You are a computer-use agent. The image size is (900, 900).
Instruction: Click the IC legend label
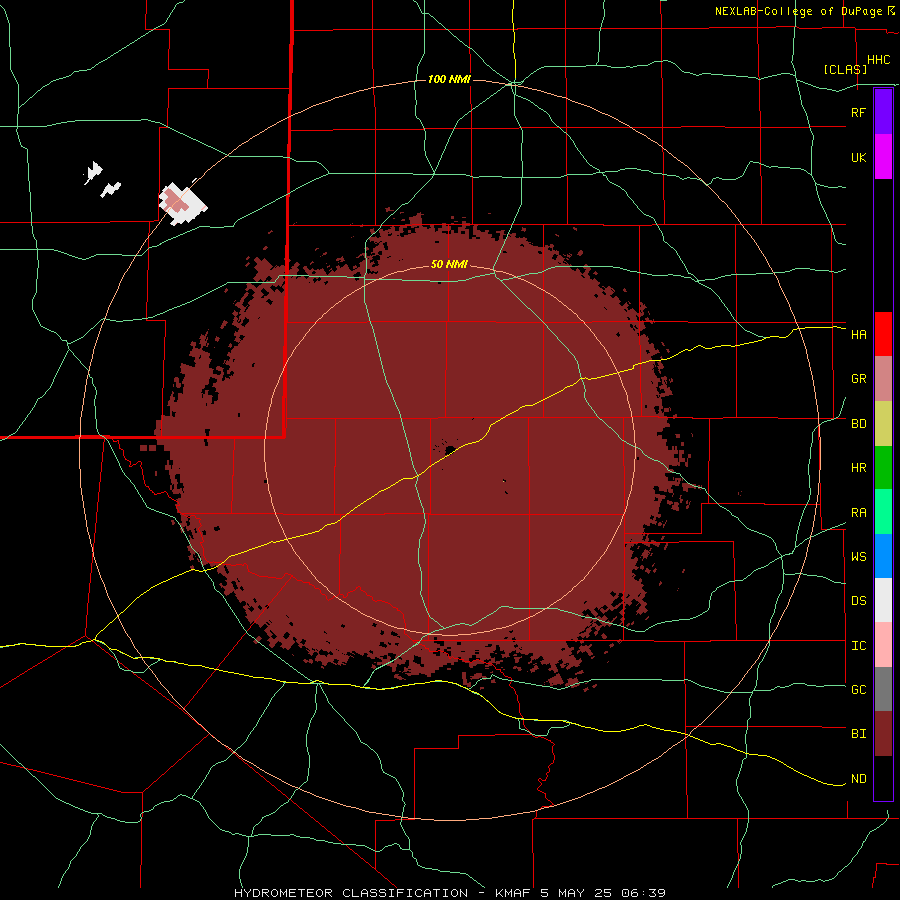(858, 646)
